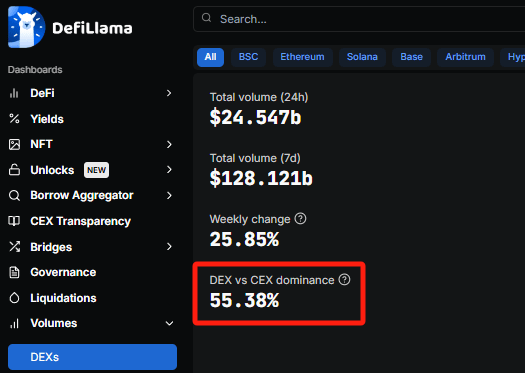Collapse the Volumes section chevron
The height and width of the screenshot is (373, 525).
click(x=169, y=323)
